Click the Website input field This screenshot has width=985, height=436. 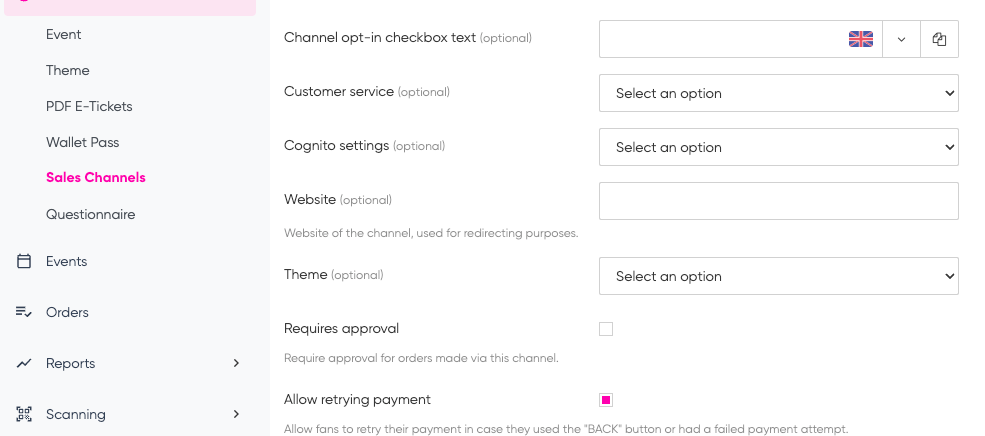tap(778, 201)
